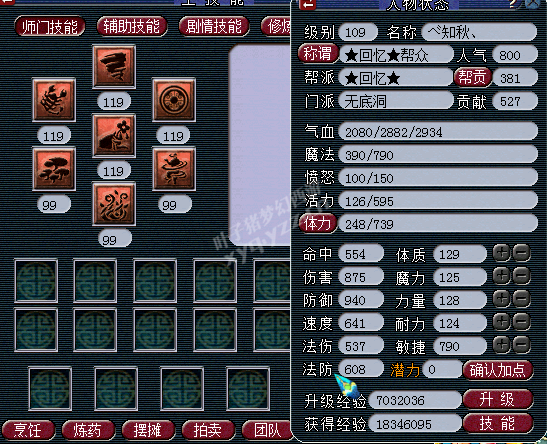This screenshot has width=547, height=444.
Task: Select the scorpion skill icon
Action: point(54,100)
